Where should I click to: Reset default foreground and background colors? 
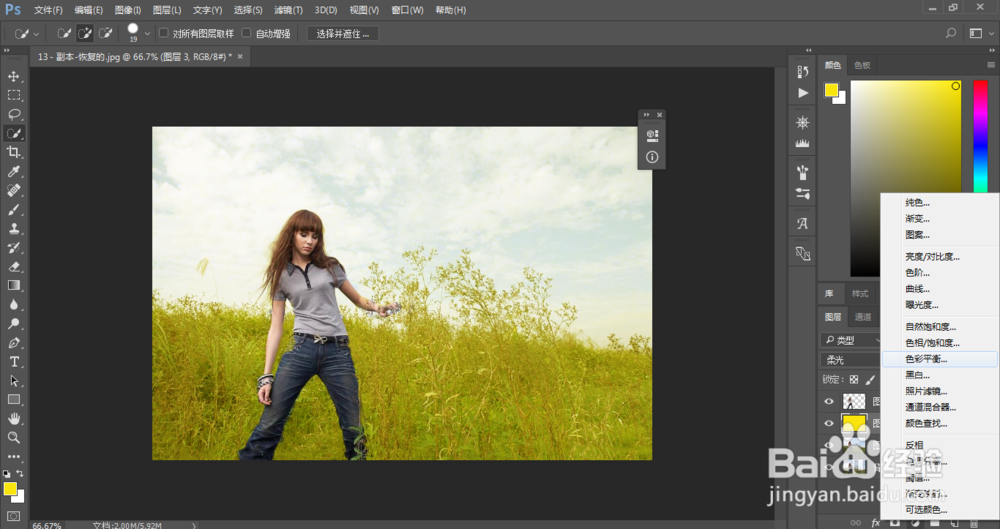tap(6, 473)
